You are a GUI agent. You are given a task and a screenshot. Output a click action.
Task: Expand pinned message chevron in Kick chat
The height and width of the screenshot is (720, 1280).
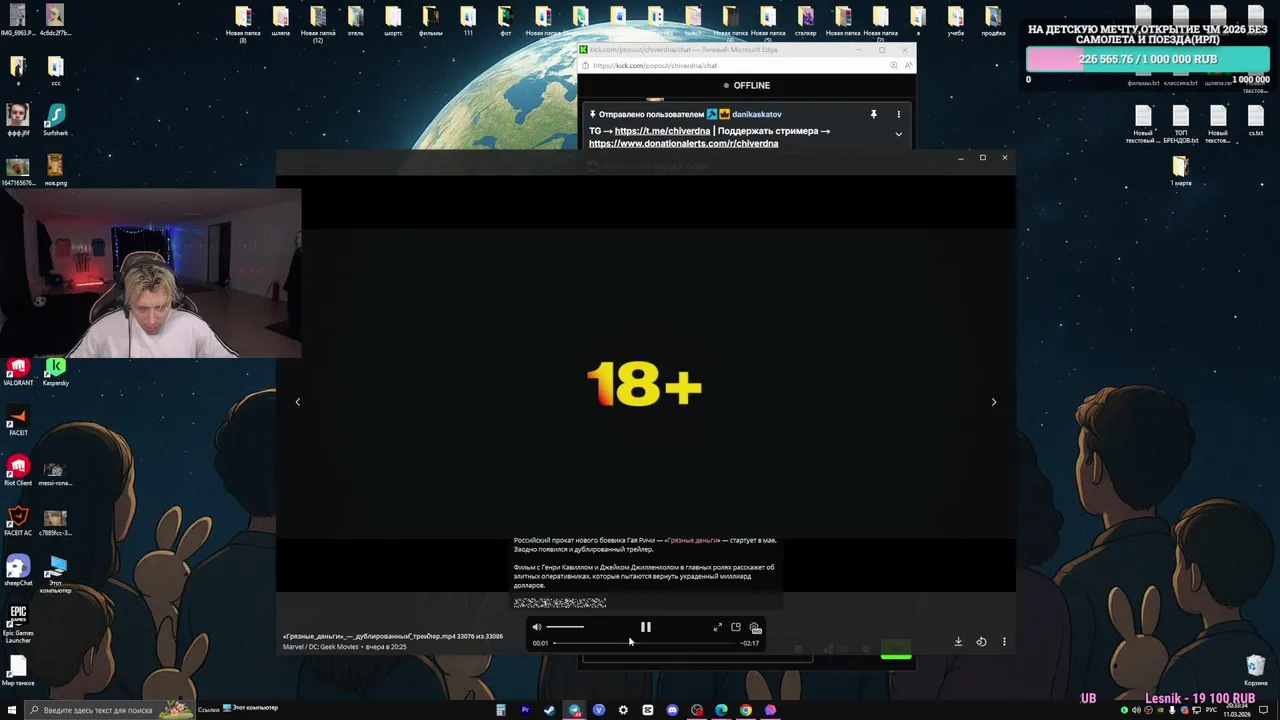(898, 134)
